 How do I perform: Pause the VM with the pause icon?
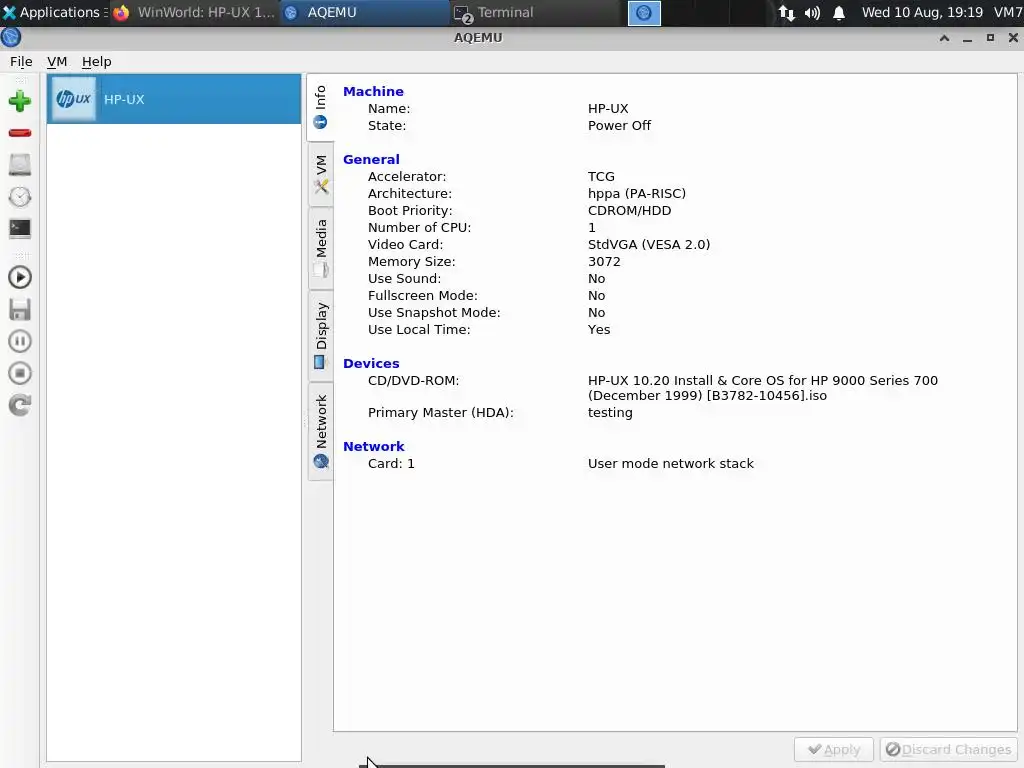pos(20,341)
